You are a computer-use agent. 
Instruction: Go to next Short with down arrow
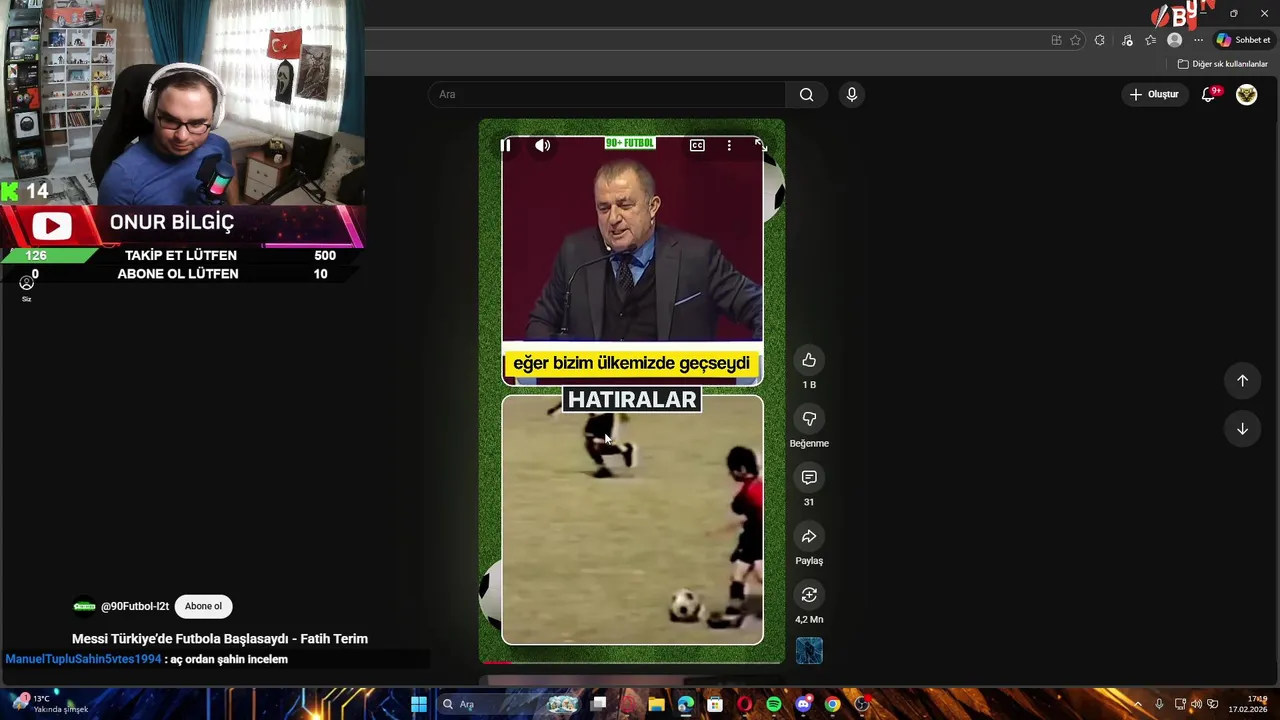[x=1242, y=429]
